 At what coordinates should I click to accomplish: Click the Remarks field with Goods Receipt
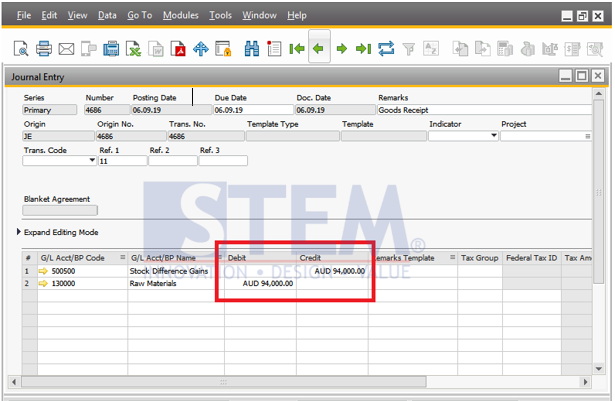[x=484, y=110]
